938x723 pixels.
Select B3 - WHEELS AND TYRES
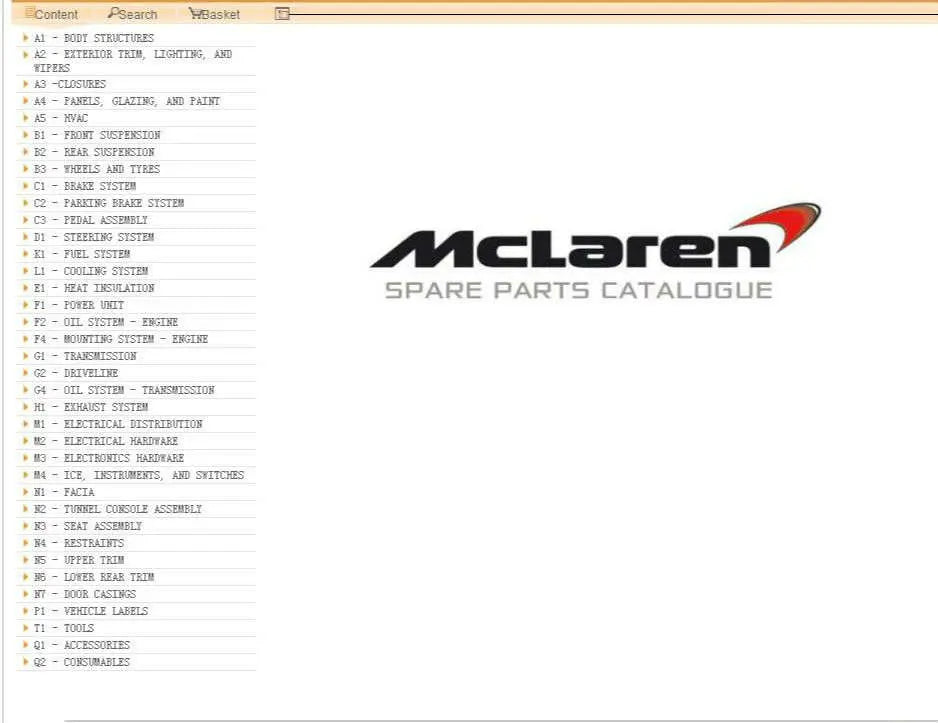[x=97, y=168]
